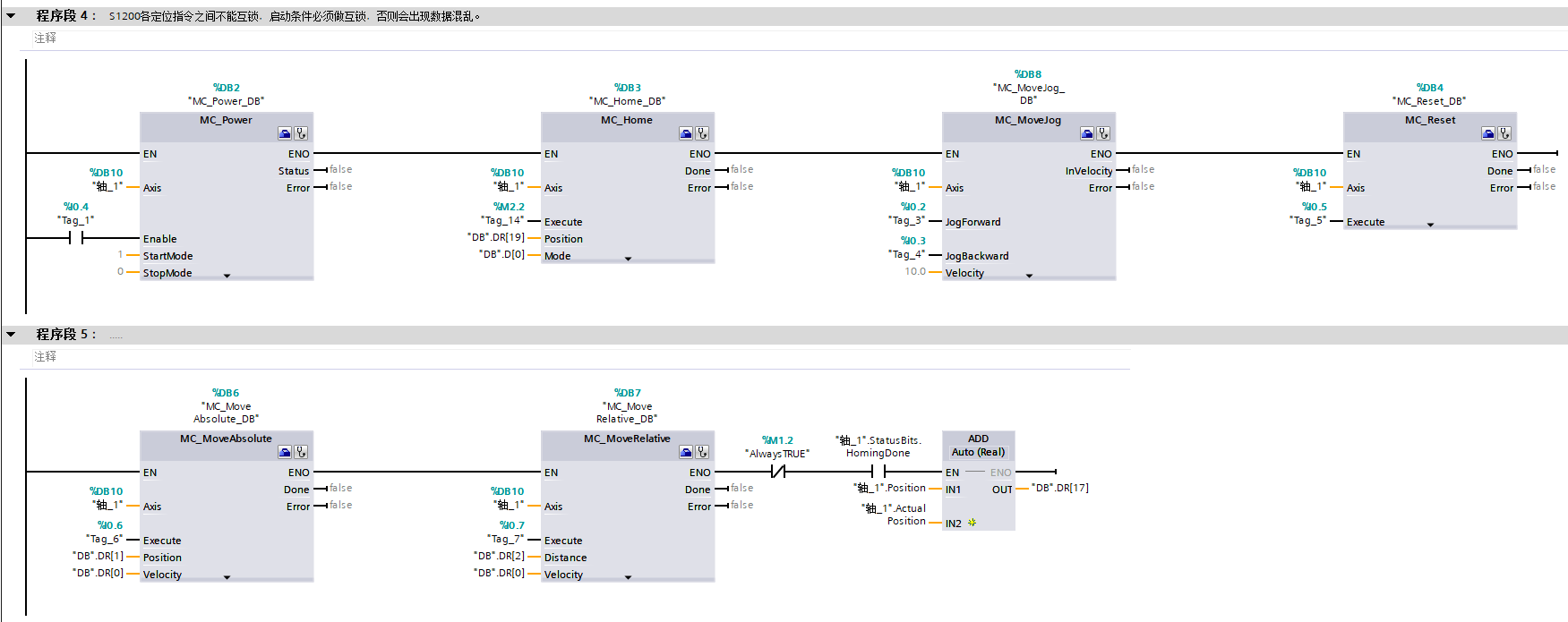Click the yellow star at ADD block IN2
The height and width of the screenshot is (622, 1568).
pos(972,523)
